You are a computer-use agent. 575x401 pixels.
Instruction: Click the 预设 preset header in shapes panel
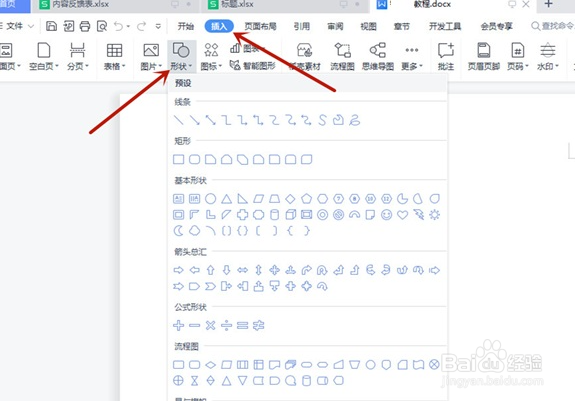[183, 83]
